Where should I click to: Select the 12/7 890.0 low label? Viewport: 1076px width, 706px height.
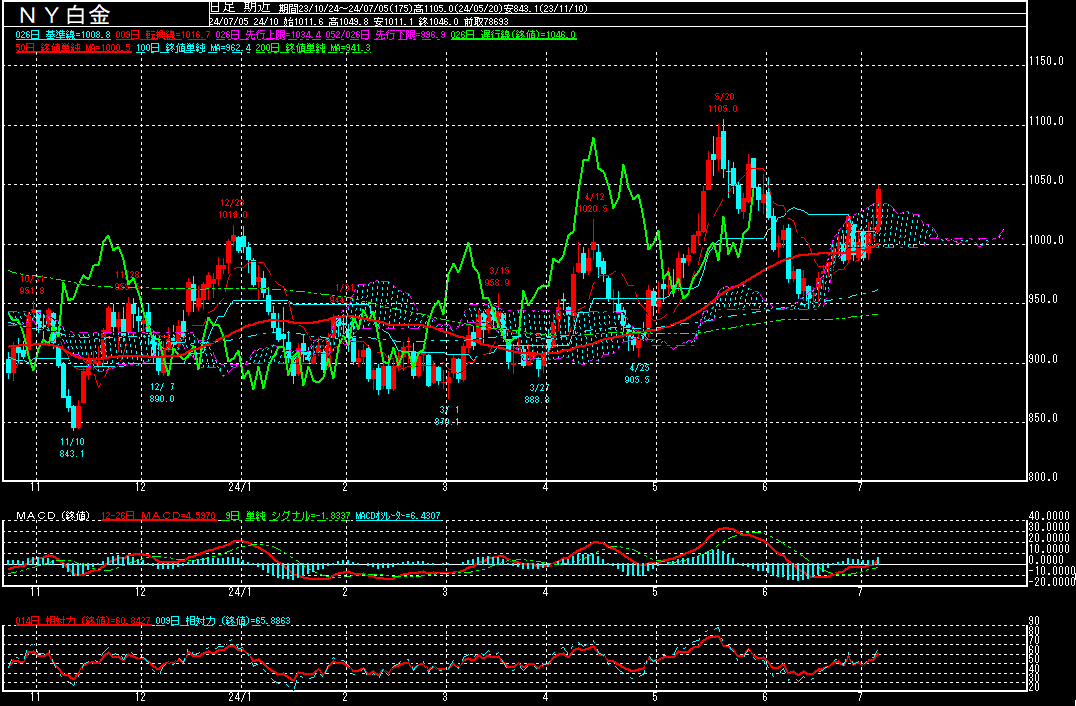[x=162, y=393]
